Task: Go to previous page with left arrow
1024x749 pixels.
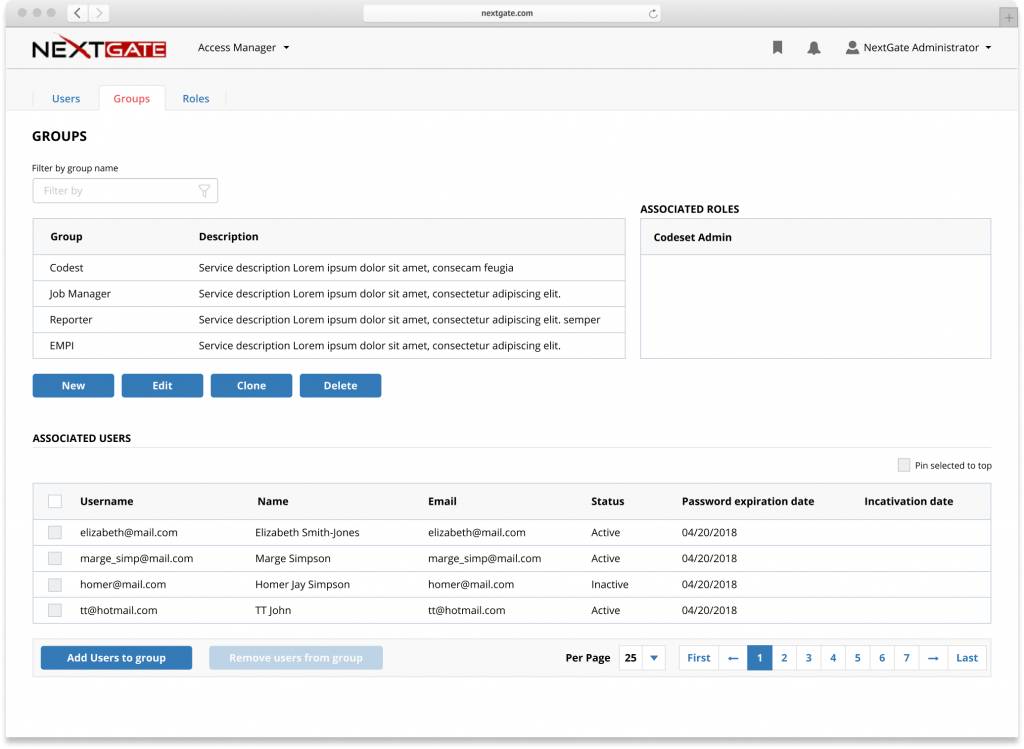Action: click(733, 658)
